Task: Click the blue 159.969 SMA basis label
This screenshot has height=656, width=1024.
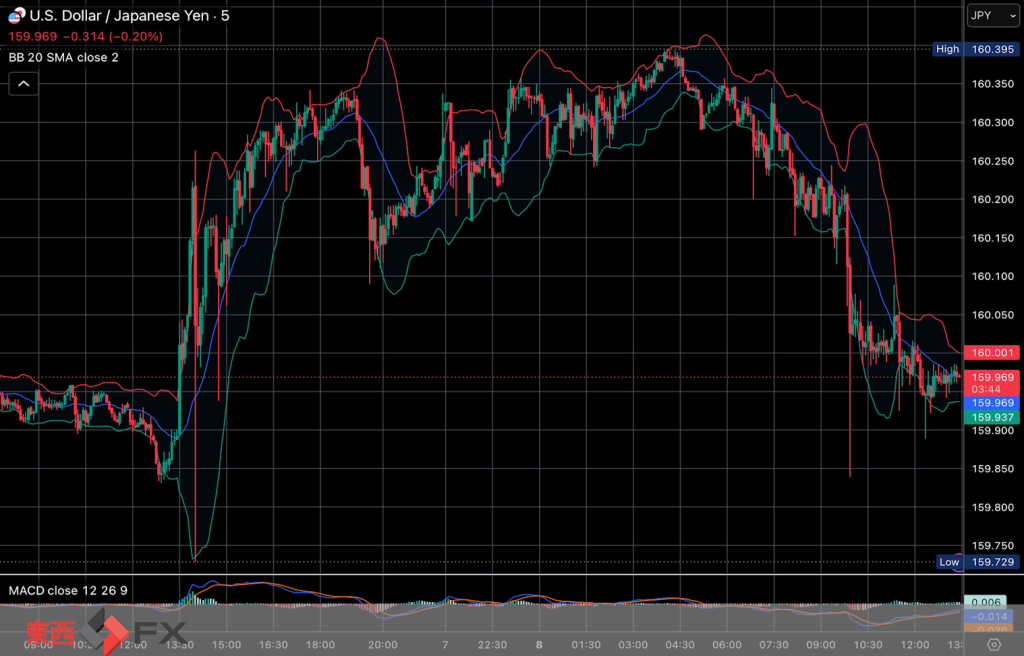Action: [991, 403]
